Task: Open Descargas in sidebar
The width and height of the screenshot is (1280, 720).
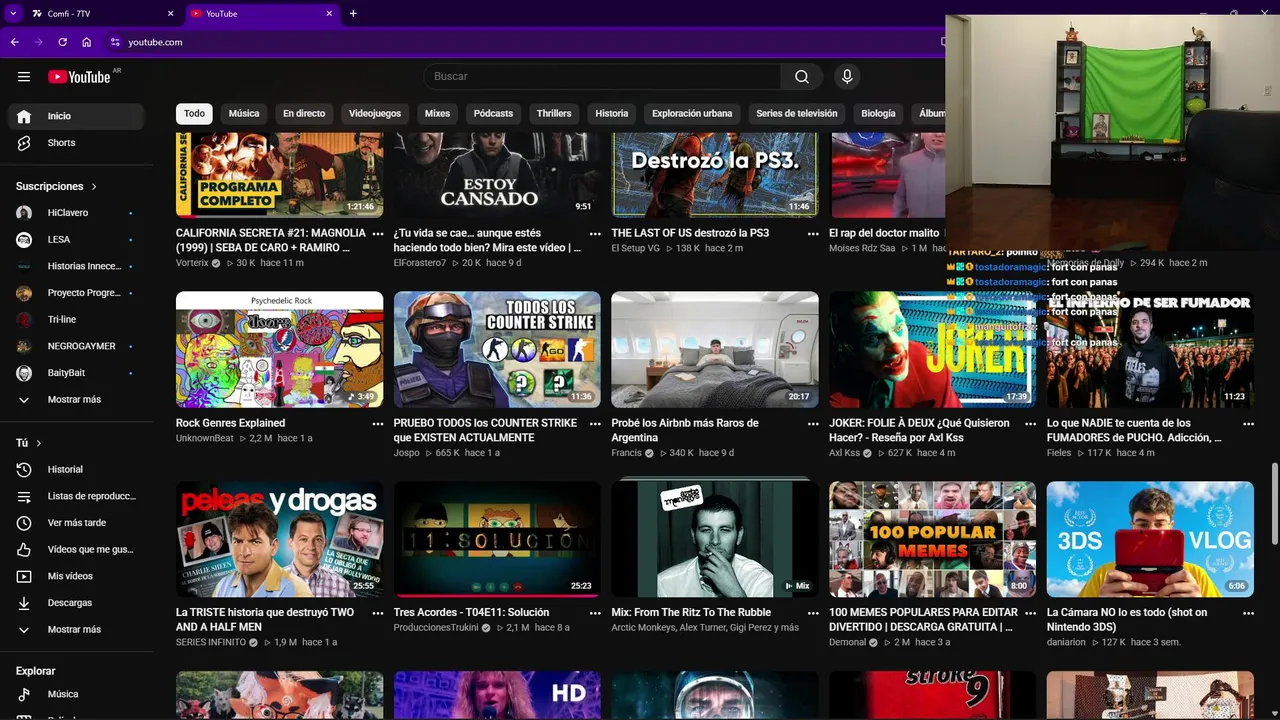Action: [77, 603]
